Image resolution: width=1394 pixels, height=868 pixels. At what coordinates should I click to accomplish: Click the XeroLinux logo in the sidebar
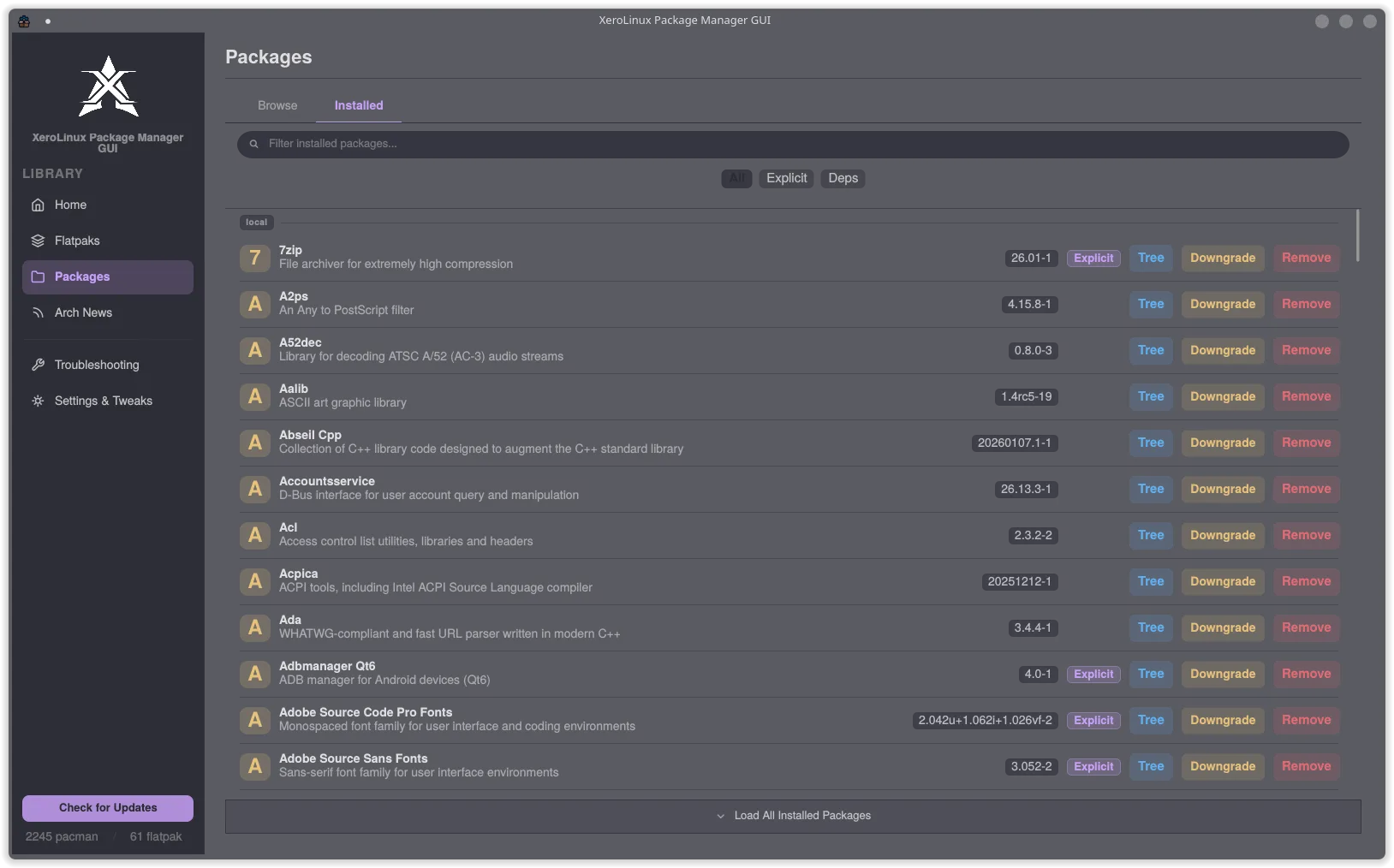[x=108, y=86]
